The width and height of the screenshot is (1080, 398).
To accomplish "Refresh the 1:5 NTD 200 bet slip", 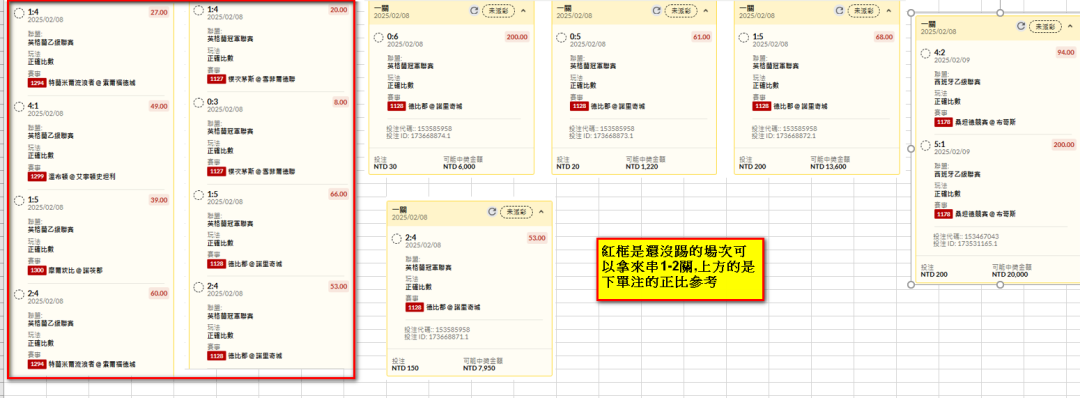I will point(839,10).
